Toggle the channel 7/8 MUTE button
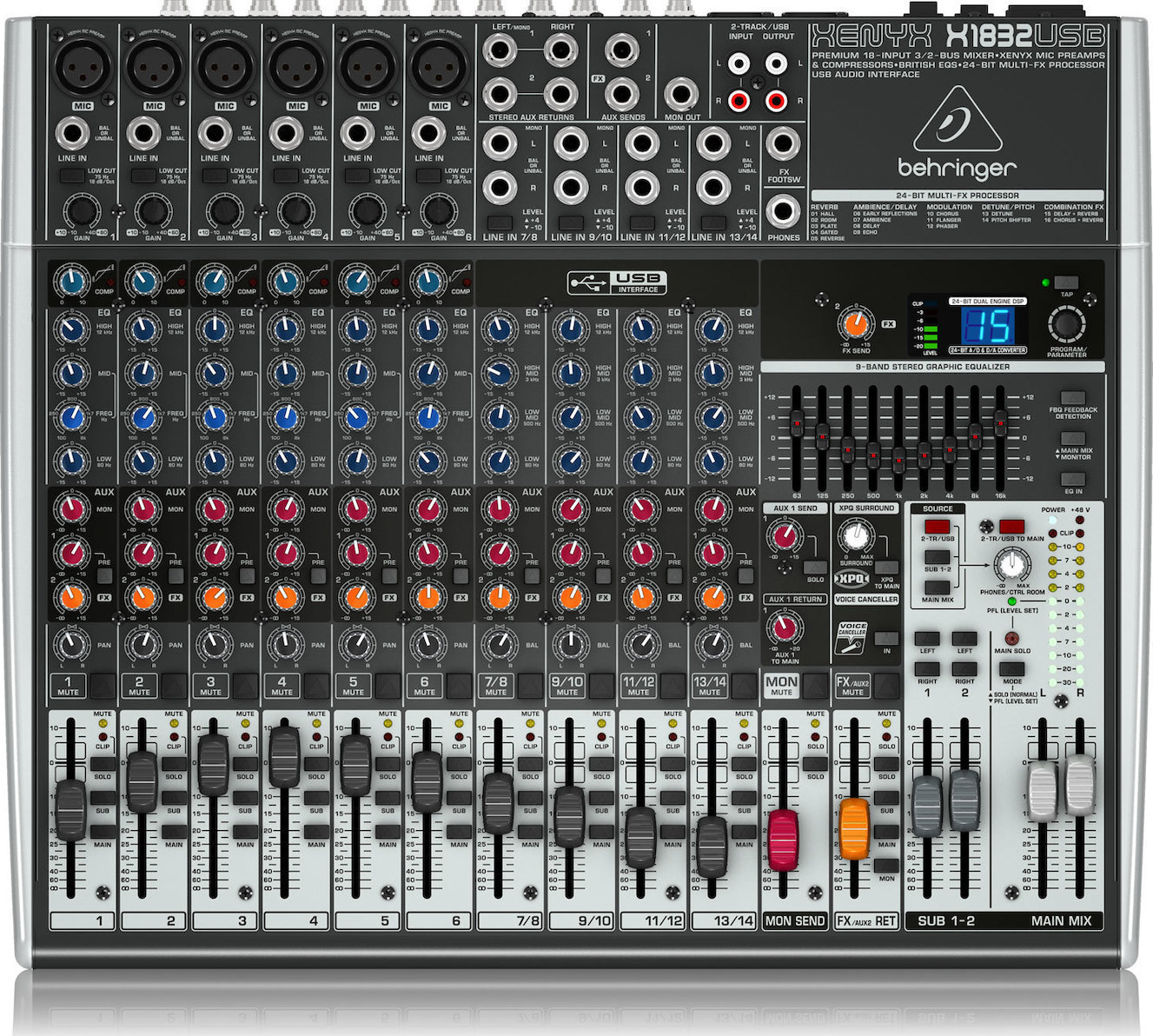This screenshot has width=1153, height=1036. click(x=529, y=687)
